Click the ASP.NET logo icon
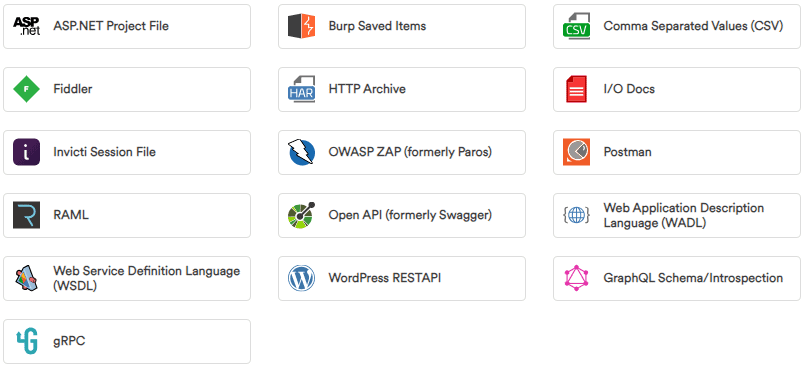807x367 pixels. click(x=26, y=26)
